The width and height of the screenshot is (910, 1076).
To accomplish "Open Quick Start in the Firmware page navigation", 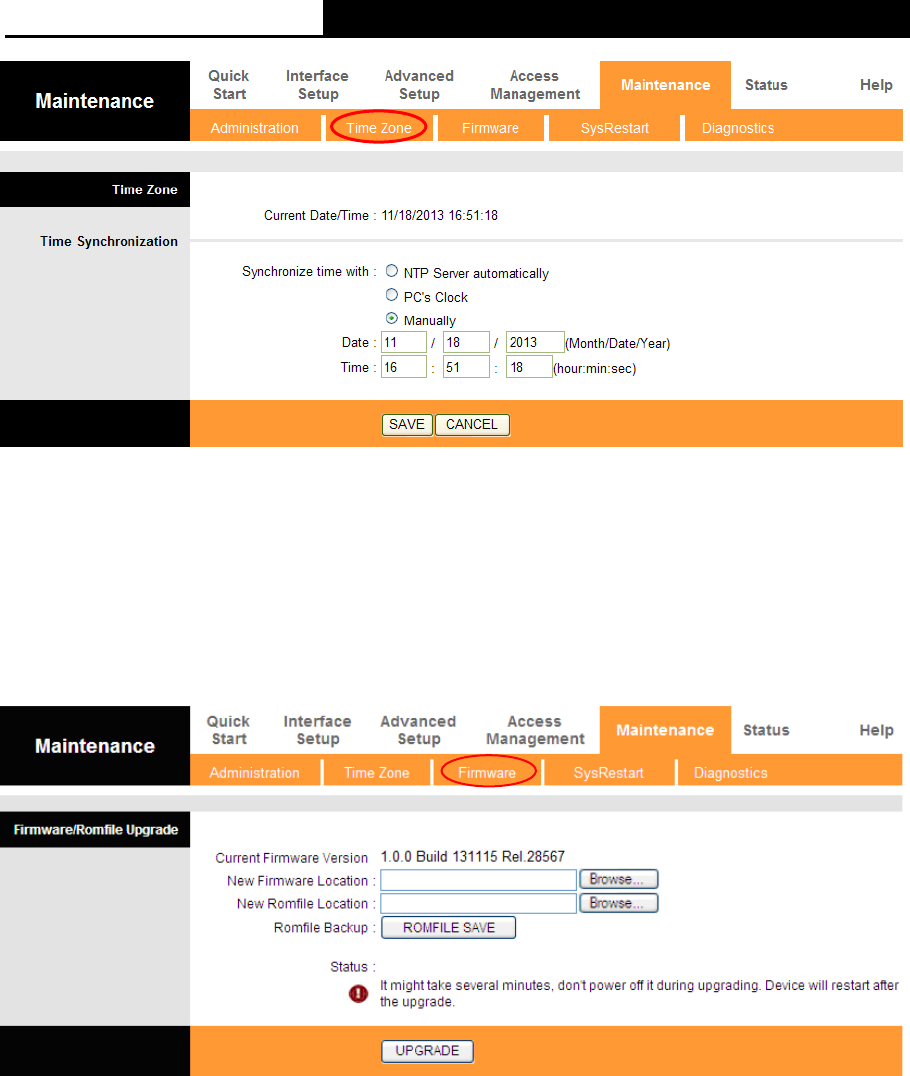I will coord(229,730).
